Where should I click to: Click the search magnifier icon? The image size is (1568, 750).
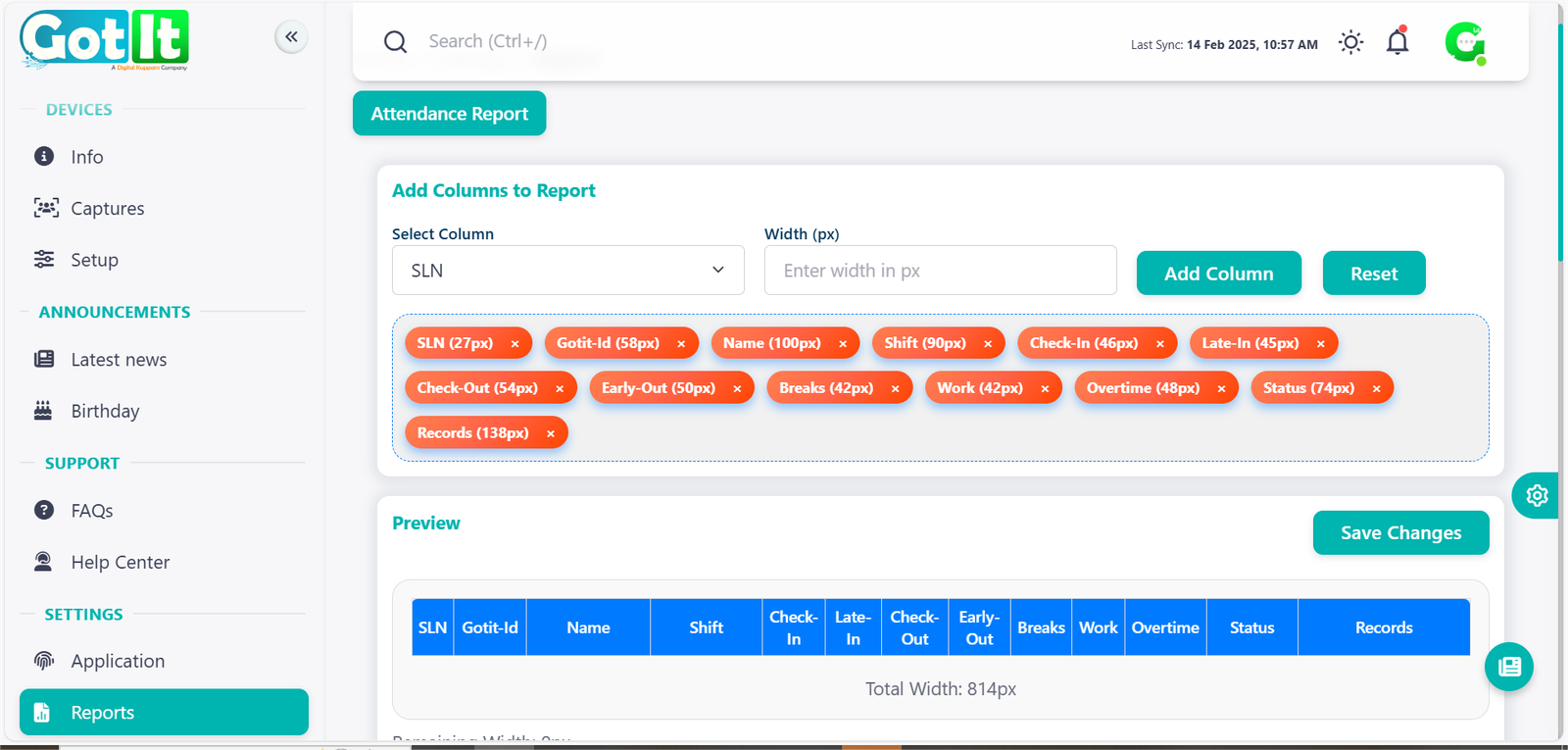coord(395,42)
